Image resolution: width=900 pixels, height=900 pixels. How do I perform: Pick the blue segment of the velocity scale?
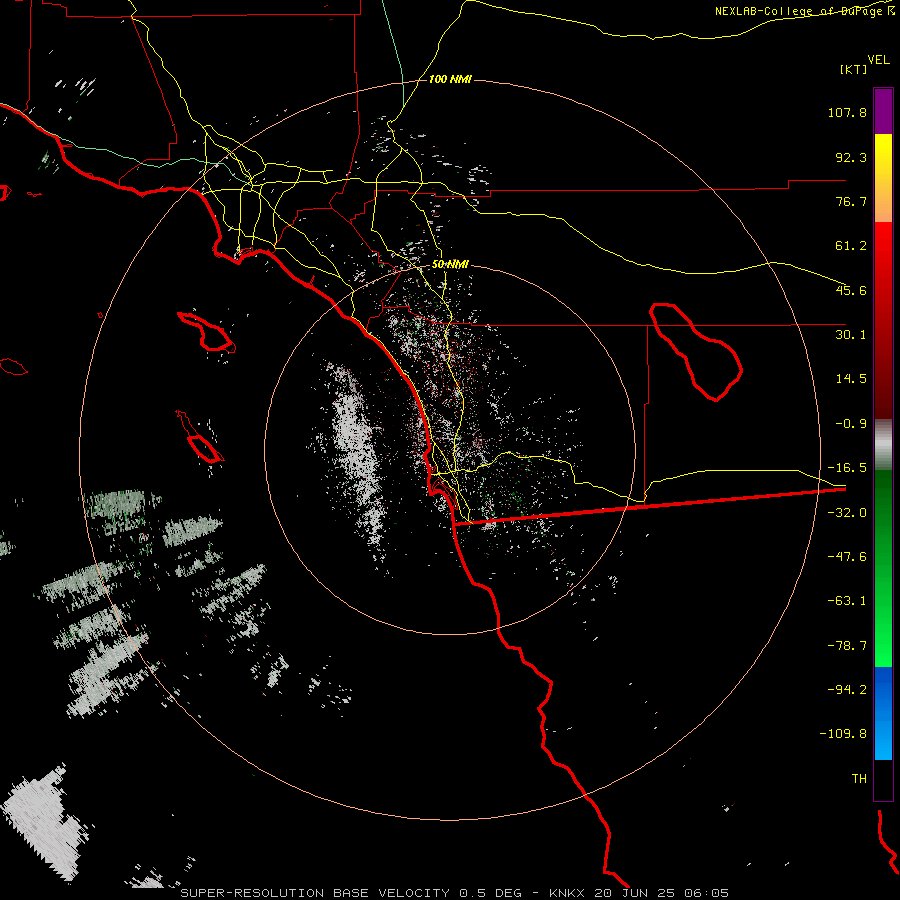point(883,713)
